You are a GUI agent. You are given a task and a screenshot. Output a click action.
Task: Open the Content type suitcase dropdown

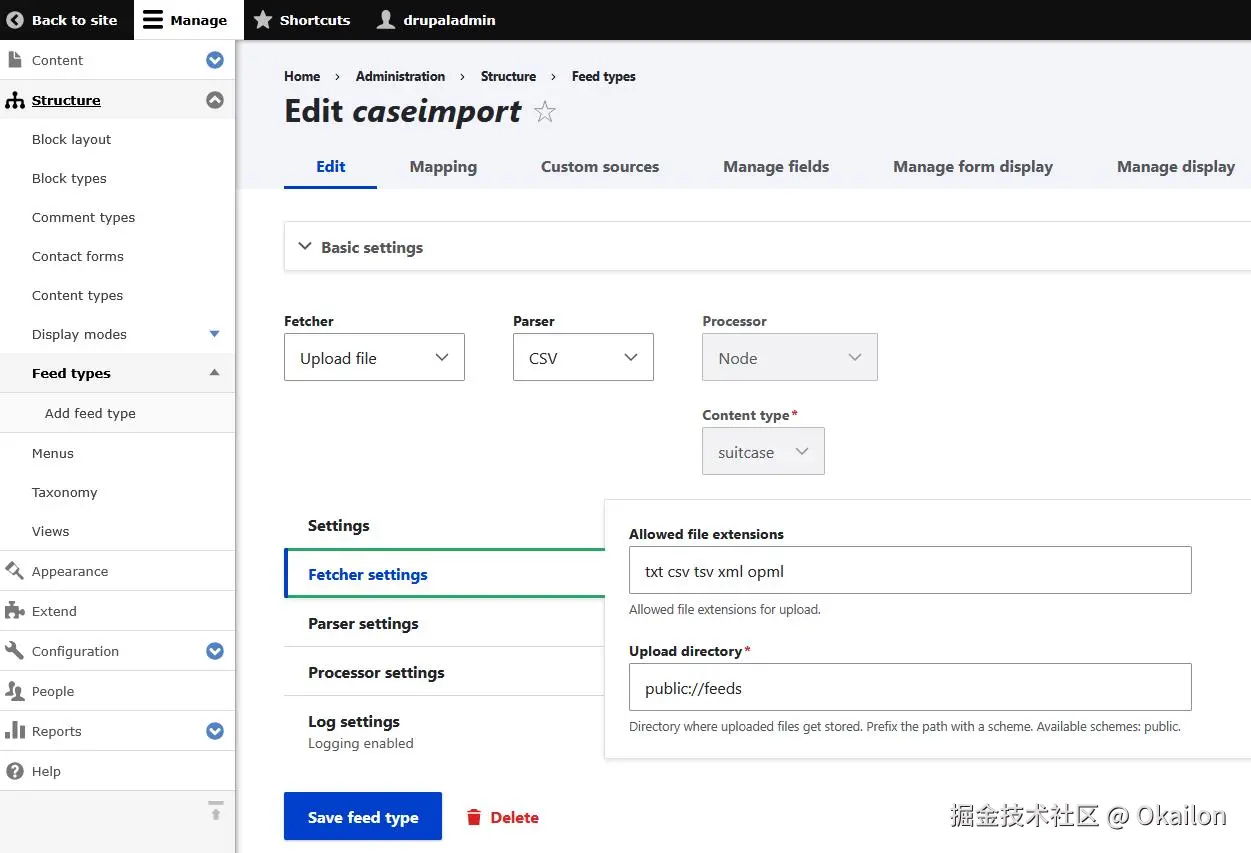click(x=764, y=451)
